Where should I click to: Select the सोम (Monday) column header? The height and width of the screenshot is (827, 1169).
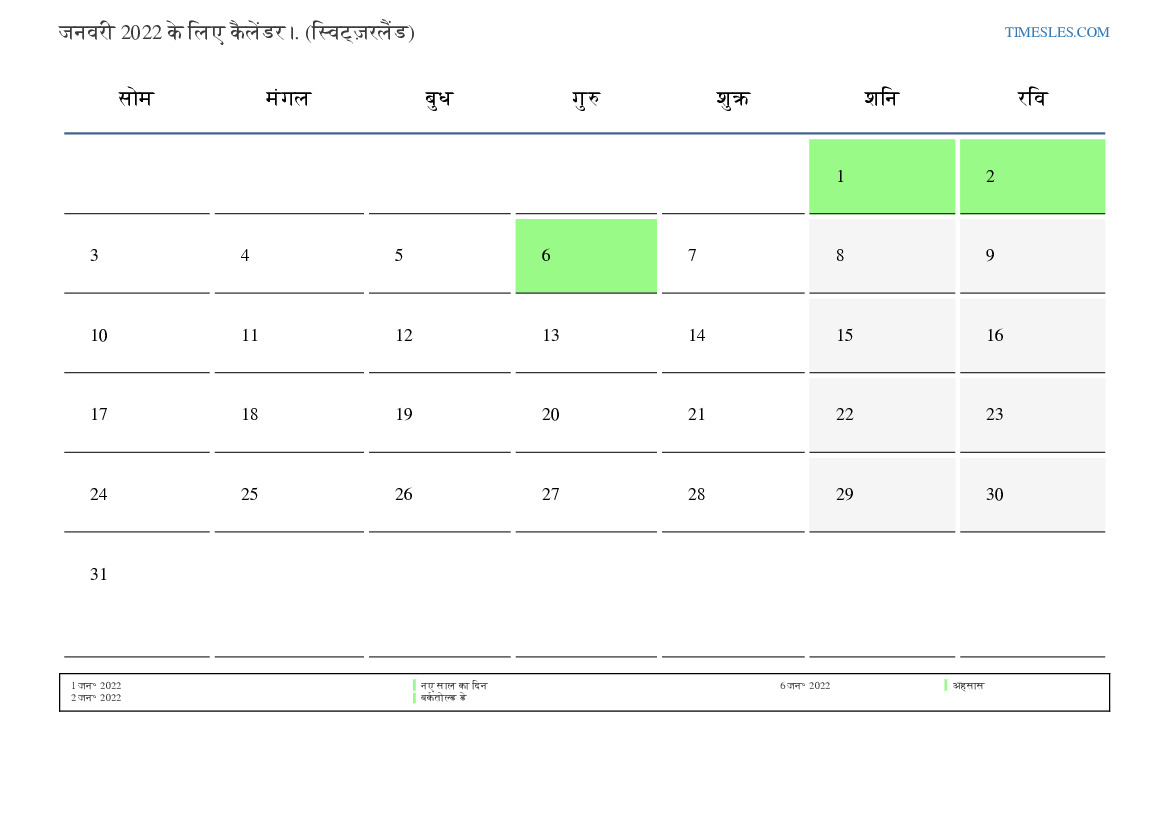[136, 99]
